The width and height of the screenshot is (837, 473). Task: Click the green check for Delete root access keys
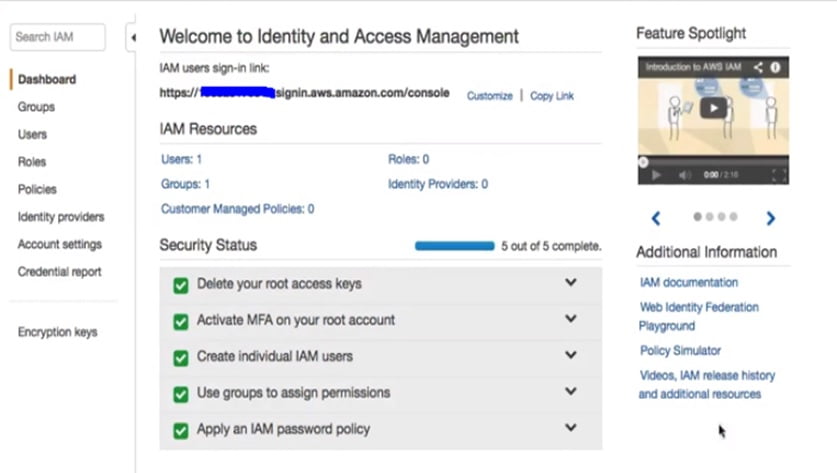pos(181,285)
